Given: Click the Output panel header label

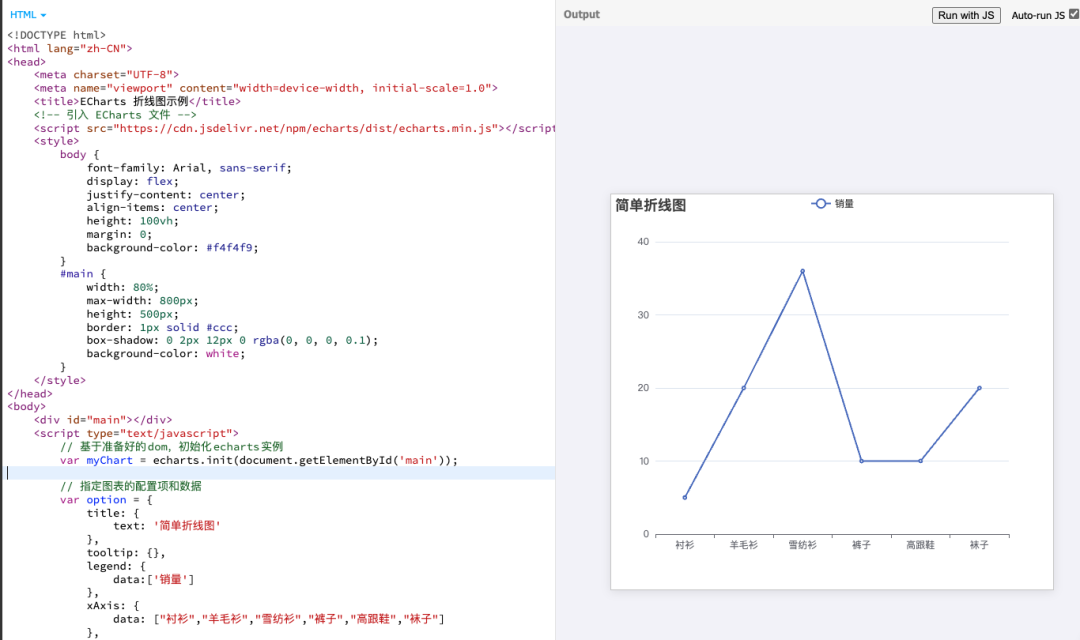Looking at the screenshot, I should tap(581, 15).
